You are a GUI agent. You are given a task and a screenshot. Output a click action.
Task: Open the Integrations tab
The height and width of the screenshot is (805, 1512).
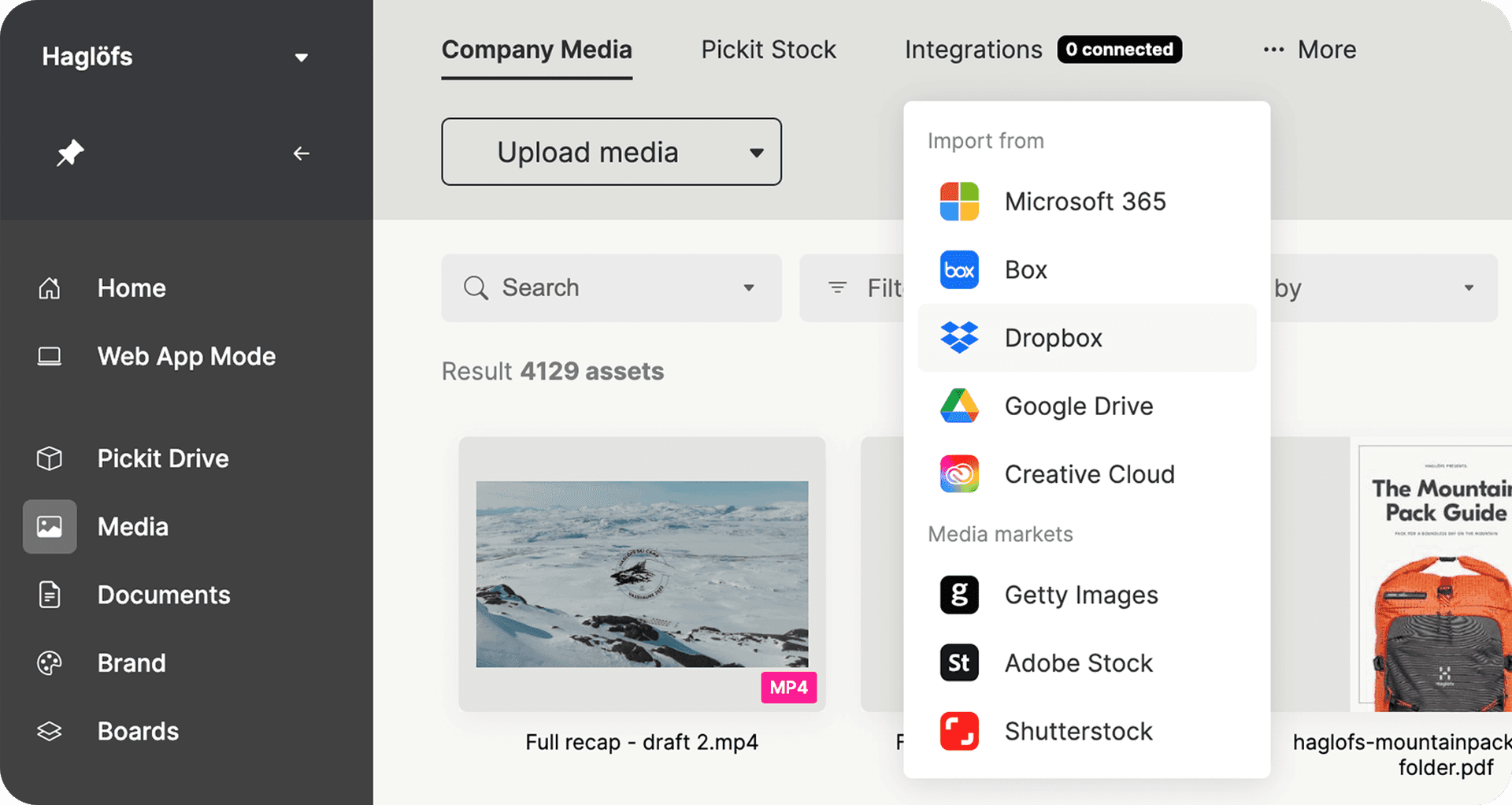coord(973,50)
